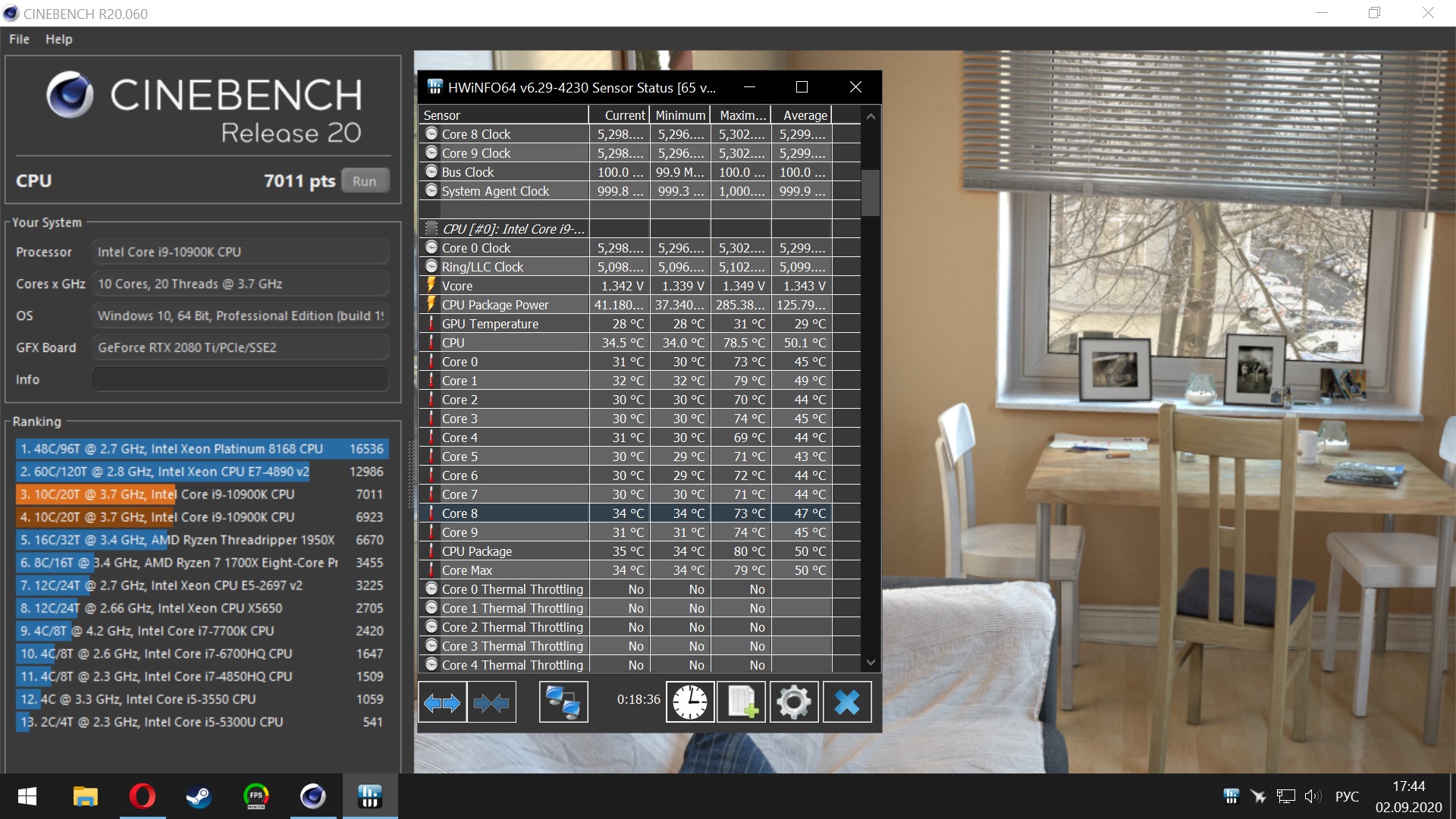Open the Help menu
This screenshot has height=819, width=1456.
tap(58, 39)
